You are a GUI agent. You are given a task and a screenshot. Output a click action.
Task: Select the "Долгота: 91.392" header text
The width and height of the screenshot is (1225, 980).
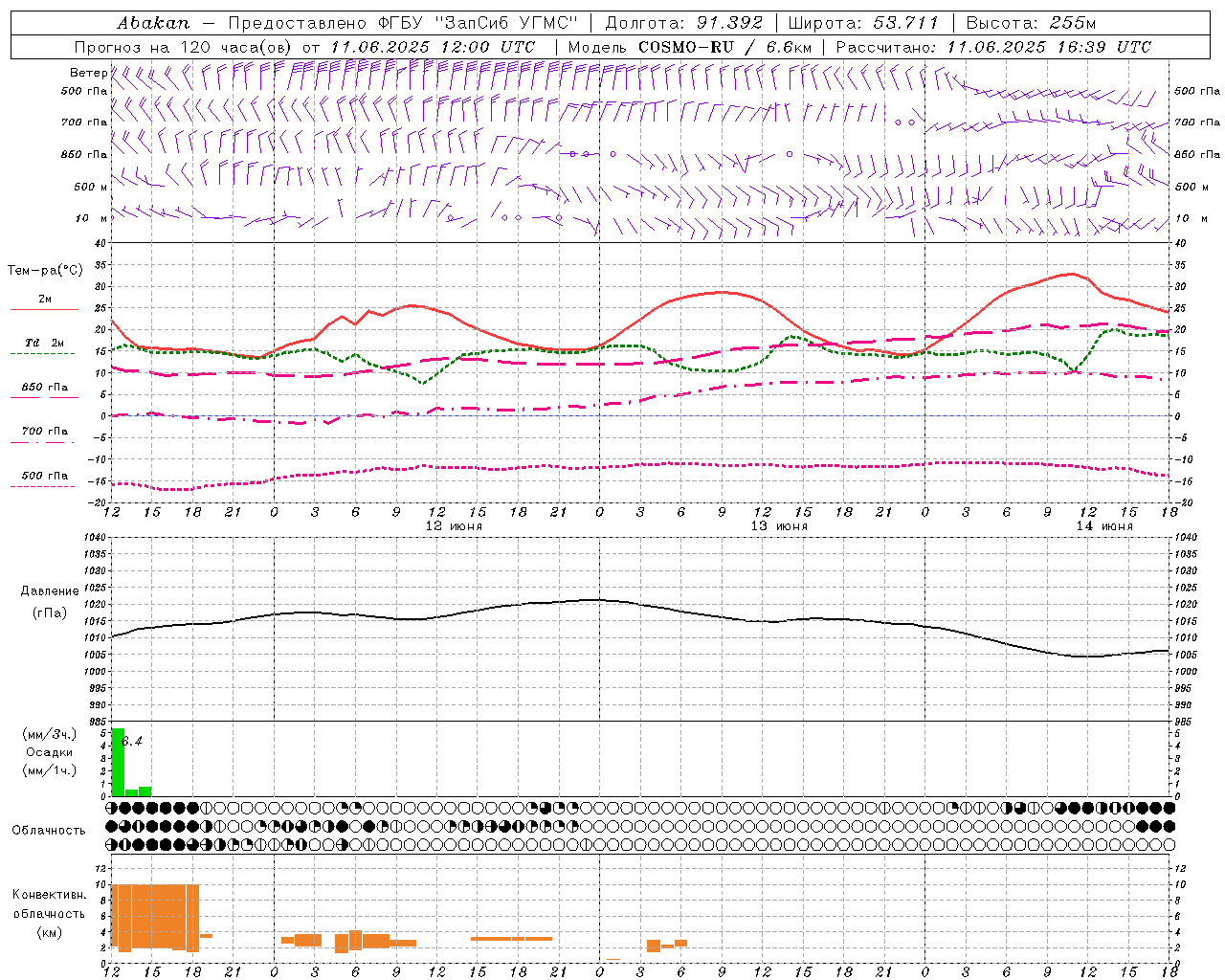click(684, 23)
